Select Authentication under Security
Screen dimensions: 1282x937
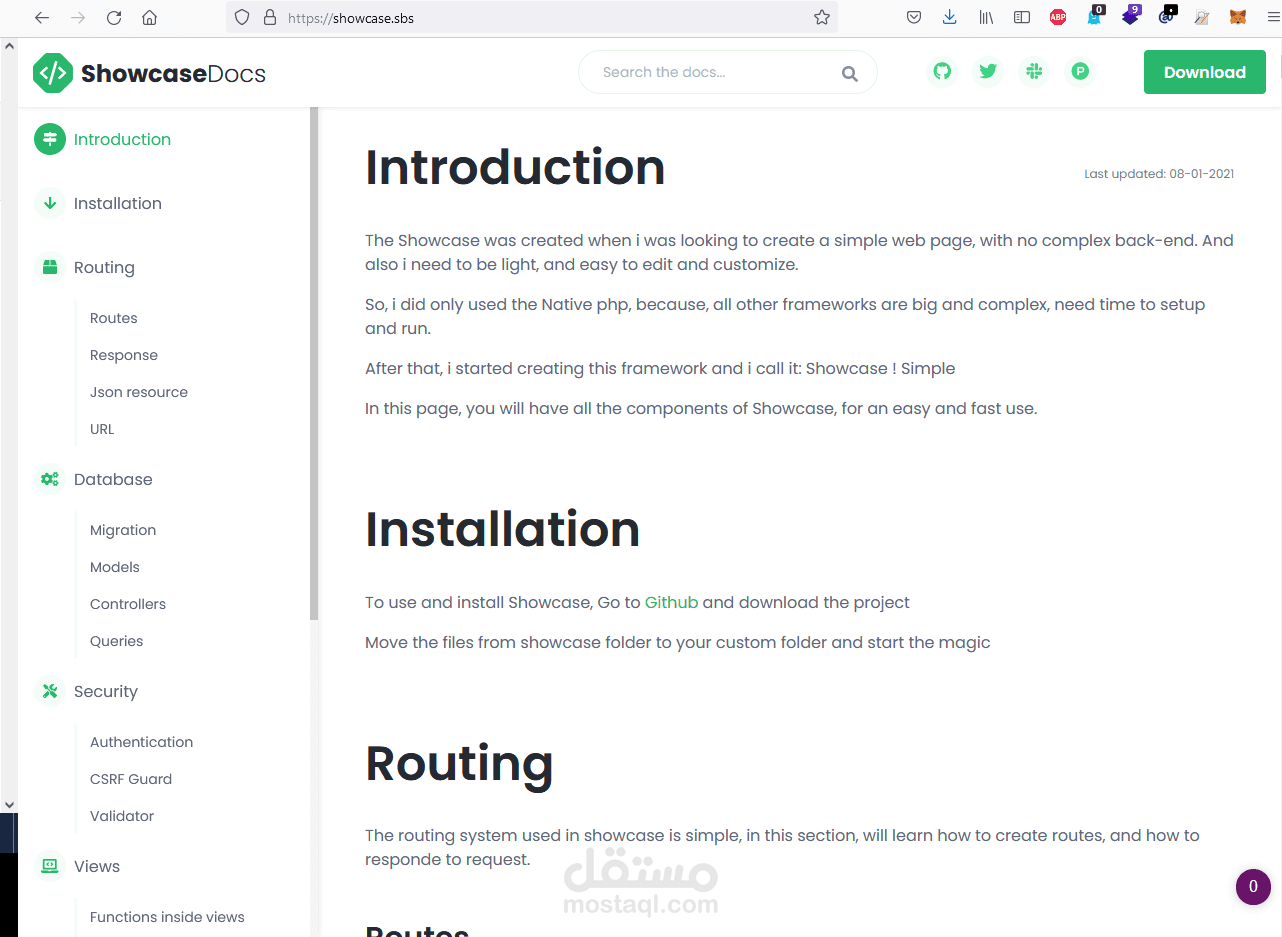(141, 742)
